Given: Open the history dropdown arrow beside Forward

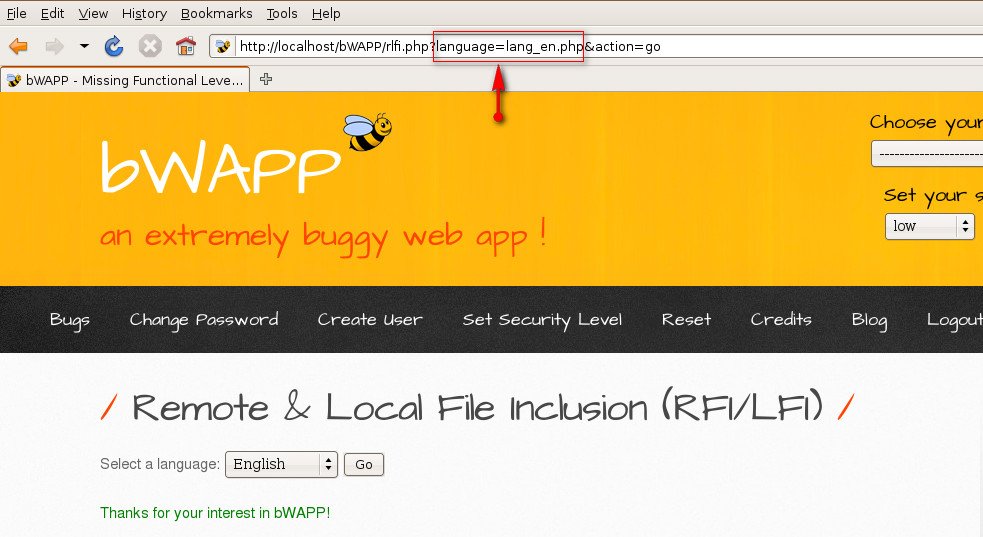Looking at the screenshot, I should tap(84, 46).
